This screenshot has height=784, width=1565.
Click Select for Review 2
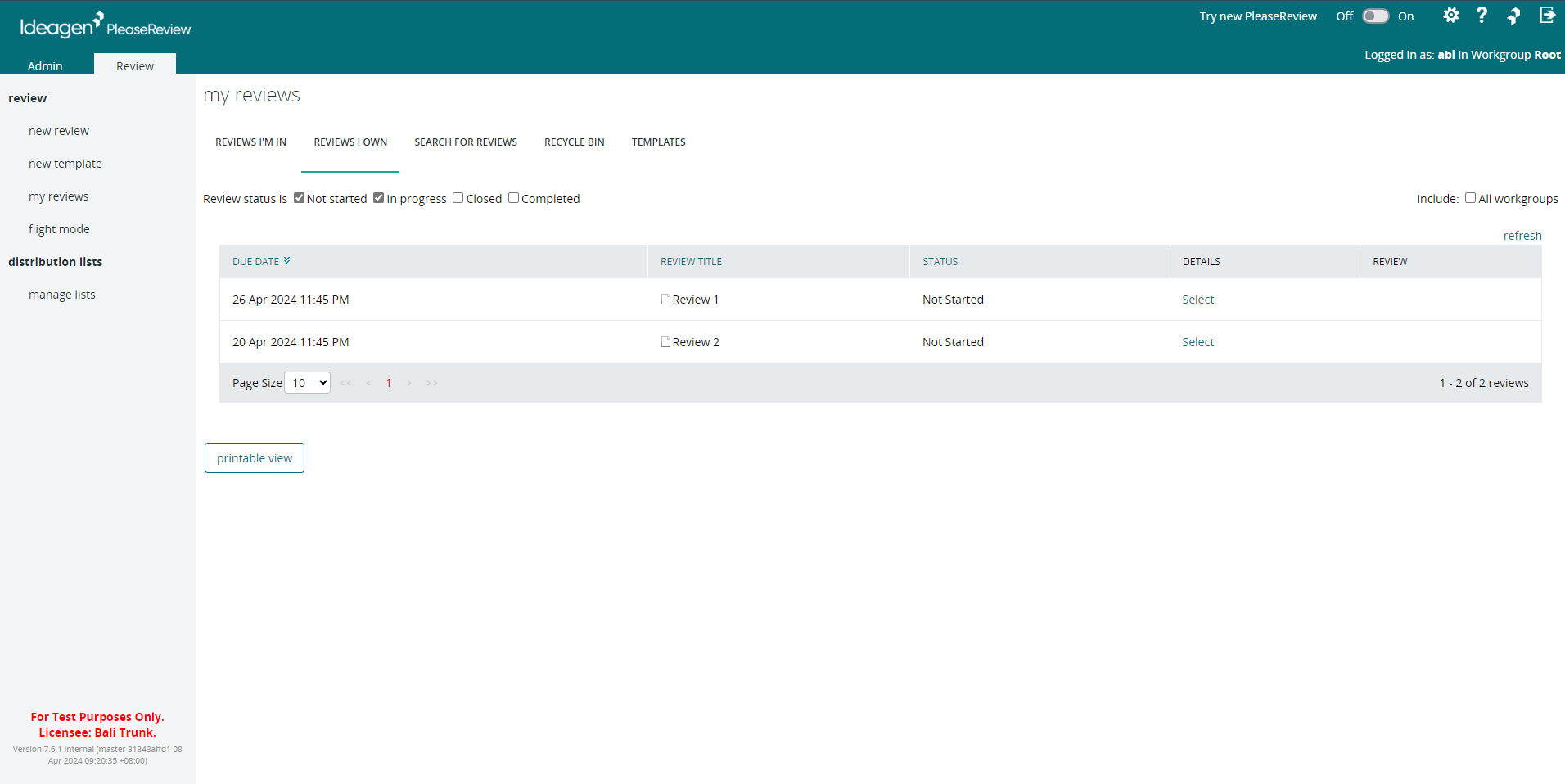coord(1198,342)
